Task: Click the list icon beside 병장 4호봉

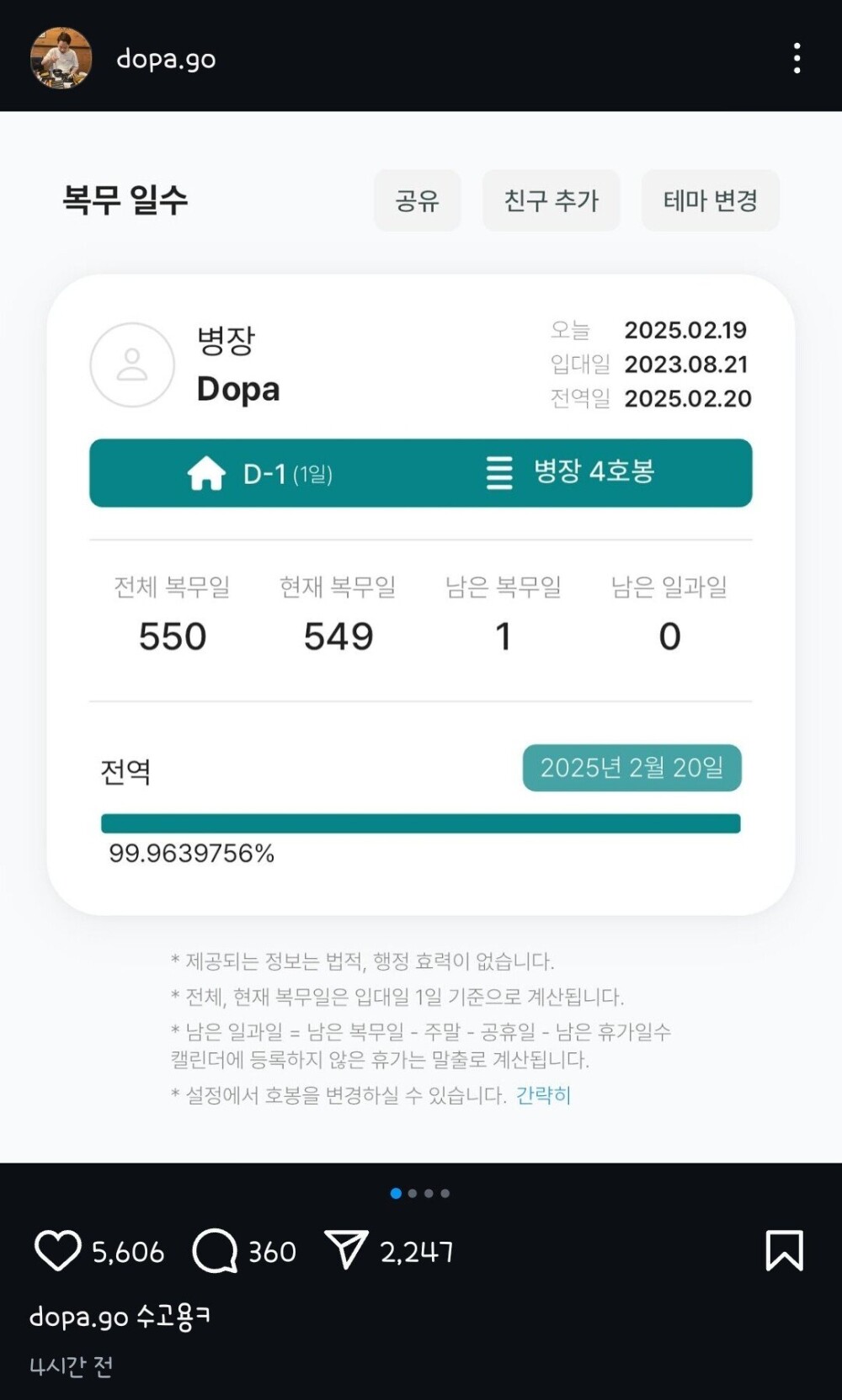Action: 499,473
